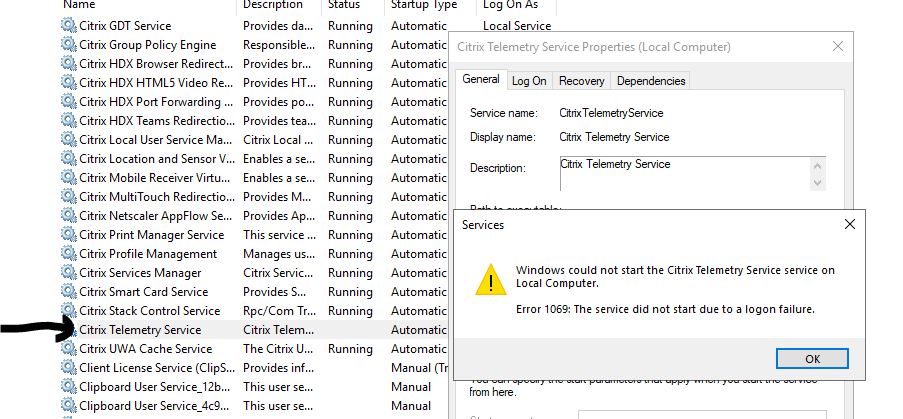Click the Citrix GDT Service gear icon
The image size is (903, 419).
(x=69, y=26)
